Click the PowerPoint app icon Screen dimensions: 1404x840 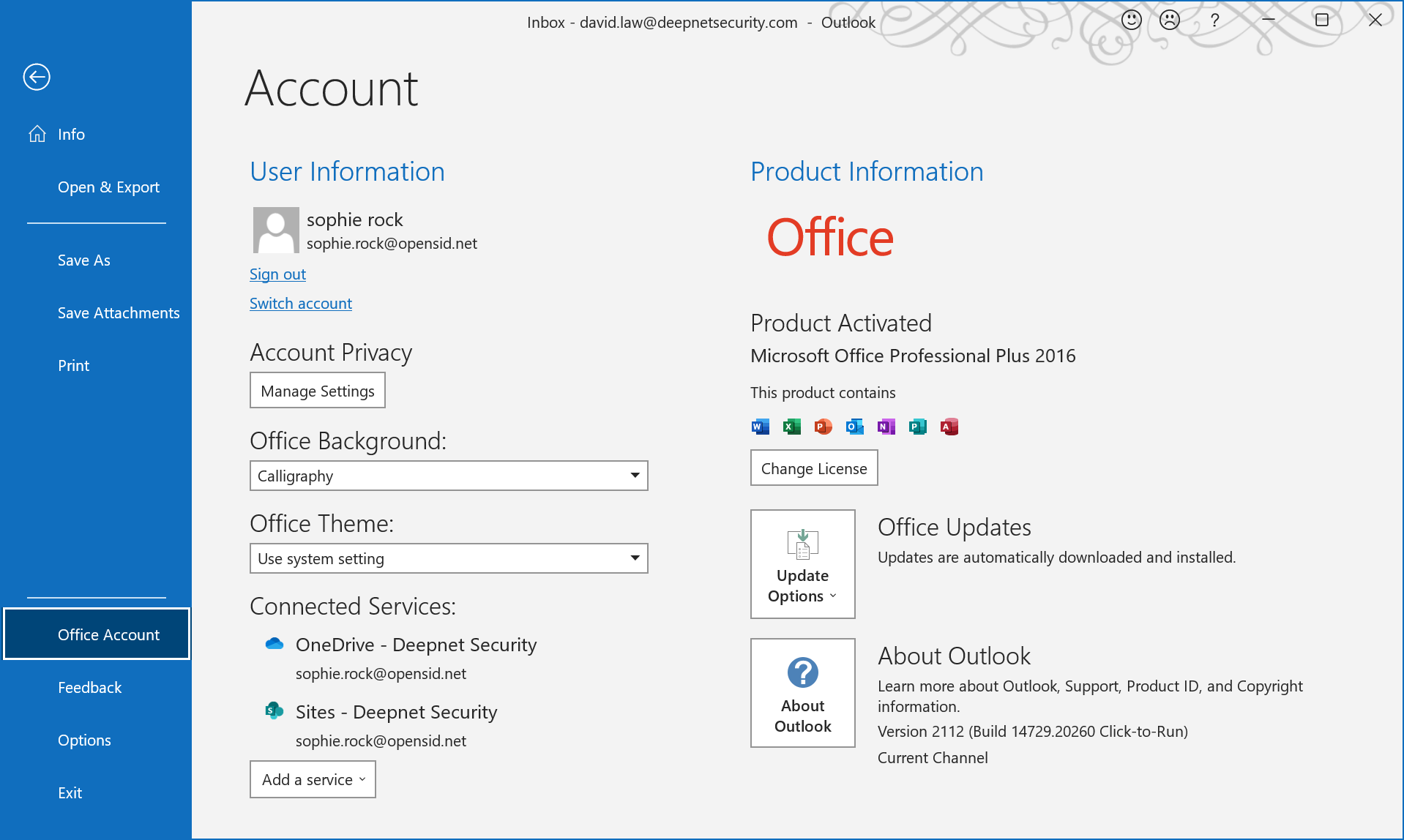[x=823, y=427]
